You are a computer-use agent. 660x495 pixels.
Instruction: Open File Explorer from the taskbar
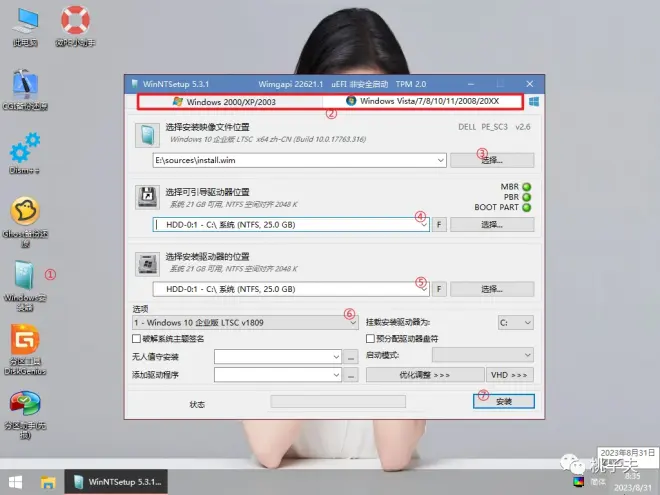click(x=48, y=482)
